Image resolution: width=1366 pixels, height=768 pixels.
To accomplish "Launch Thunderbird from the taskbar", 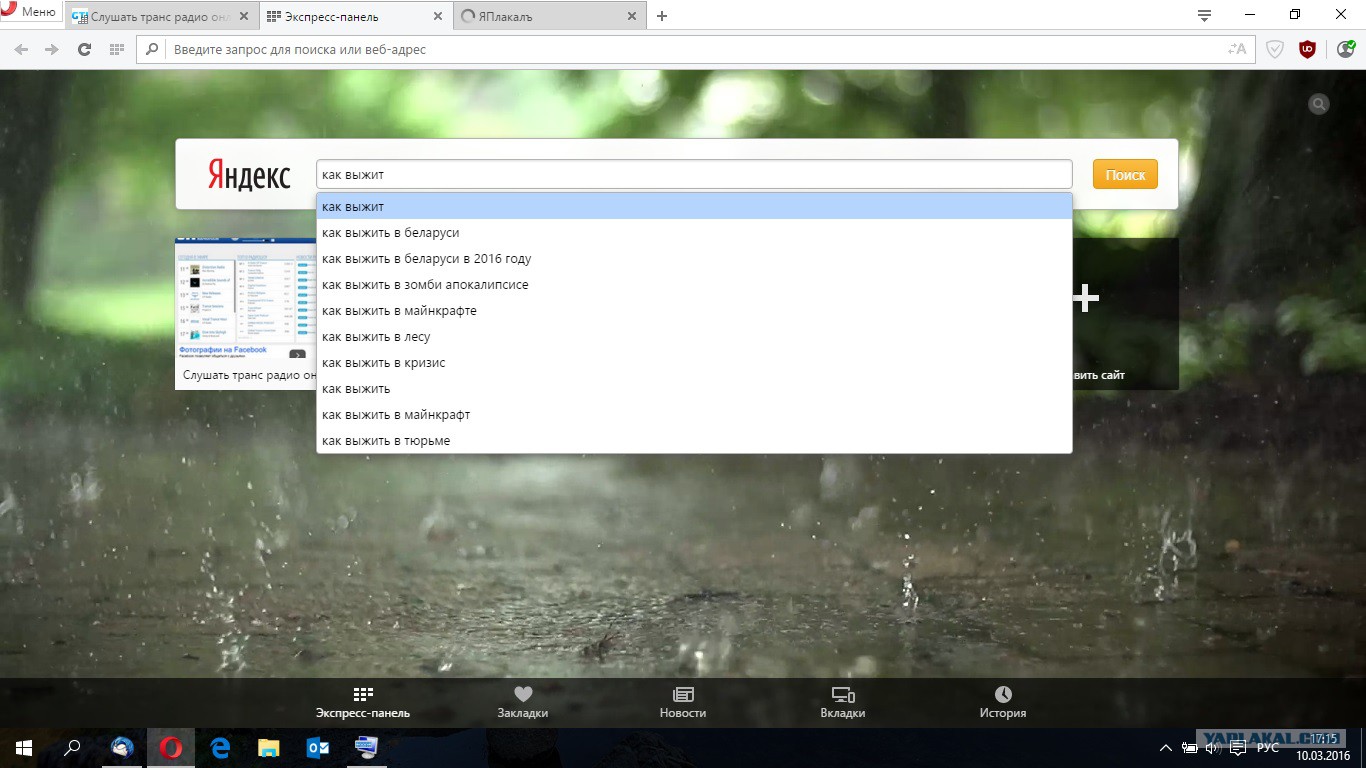I will (x=123, y=747).
